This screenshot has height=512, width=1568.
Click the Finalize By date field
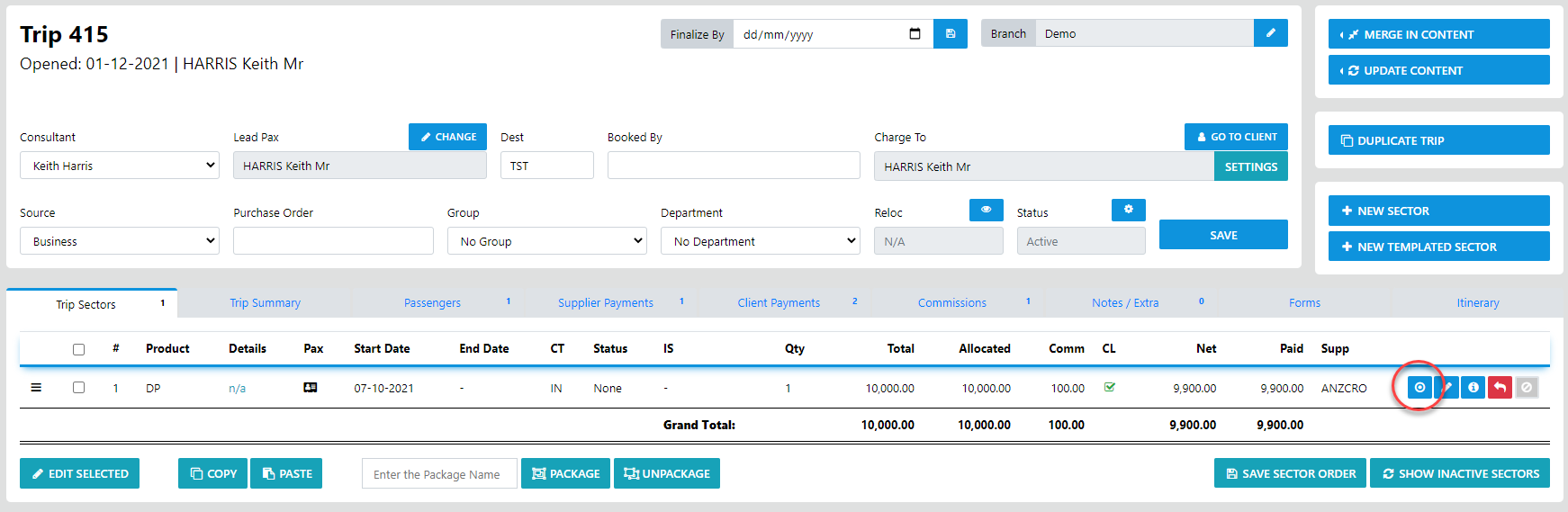pyautogui.click(x=834, y=34)
